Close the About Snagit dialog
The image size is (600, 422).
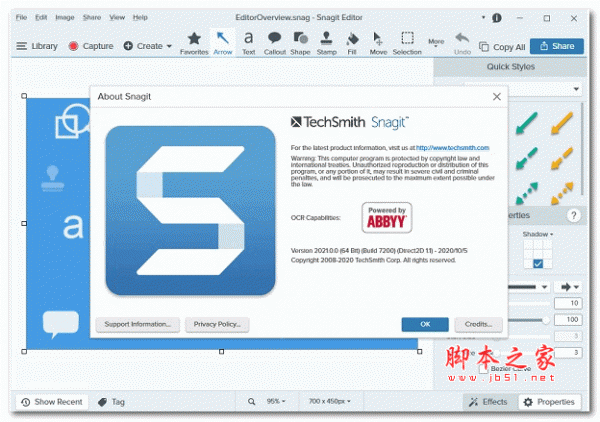(x=497, y=96)
